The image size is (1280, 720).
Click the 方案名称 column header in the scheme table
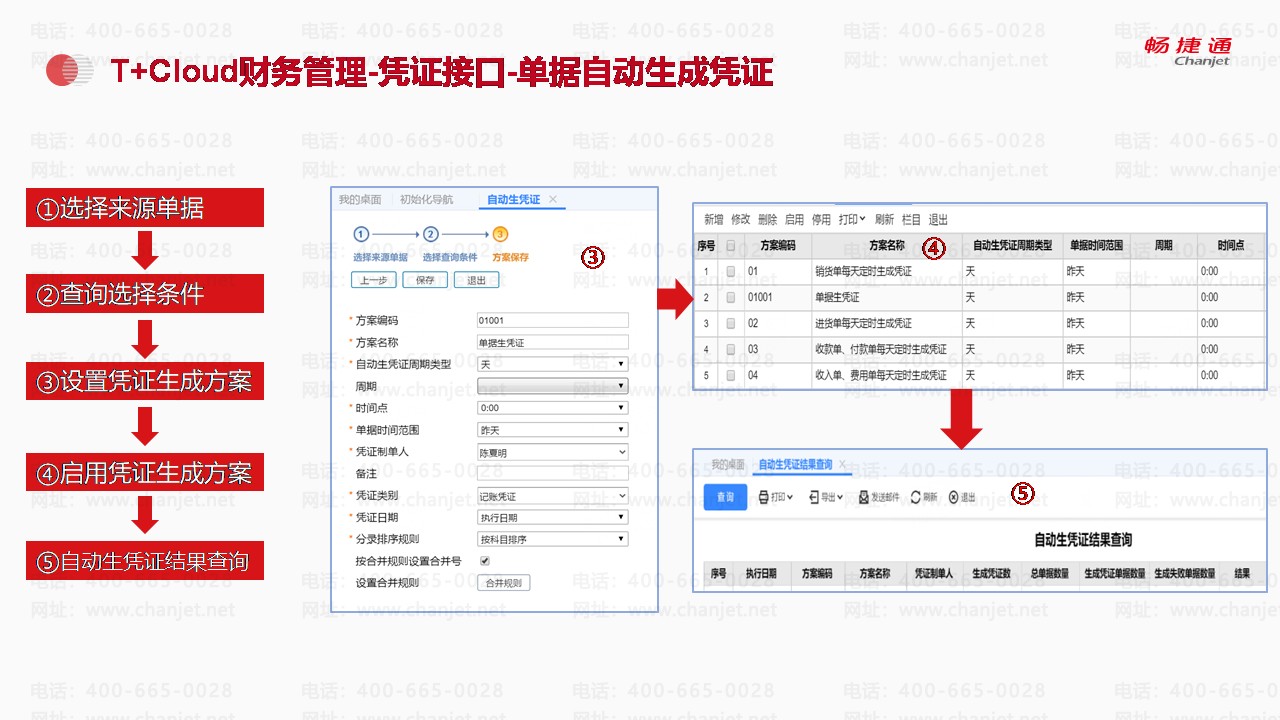[x=886, y=245]
